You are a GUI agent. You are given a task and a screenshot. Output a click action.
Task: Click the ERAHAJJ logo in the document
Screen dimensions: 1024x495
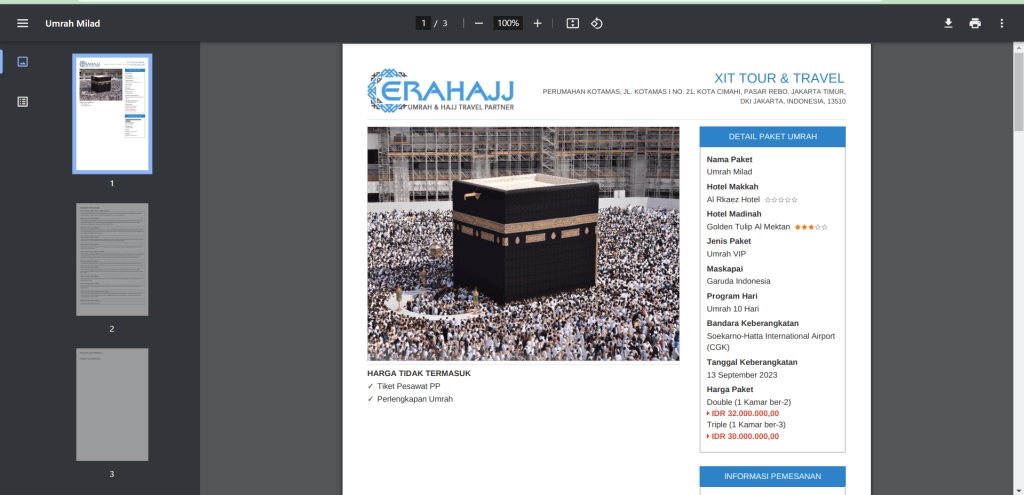click(x=441, y=91)
